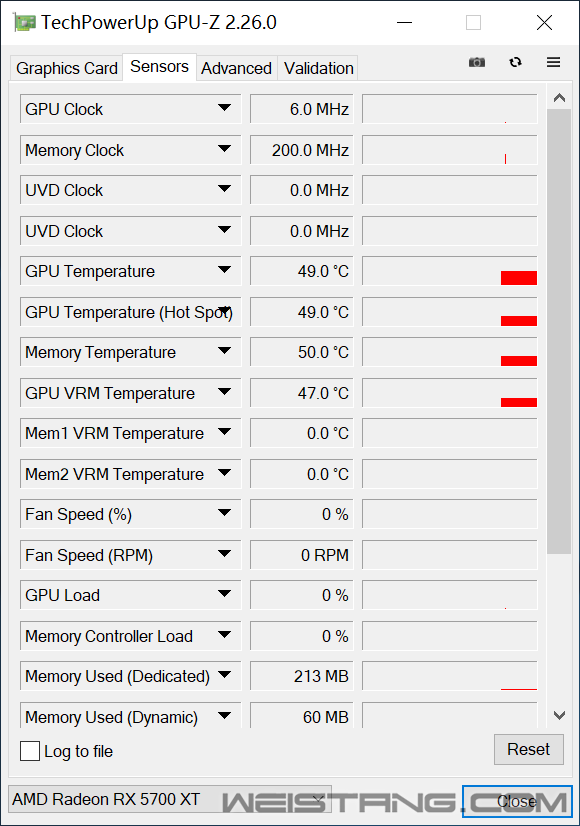Screen dimensions: 580x826
Task: Click the refresh icon in the toolbar
Action: (515, 62)
